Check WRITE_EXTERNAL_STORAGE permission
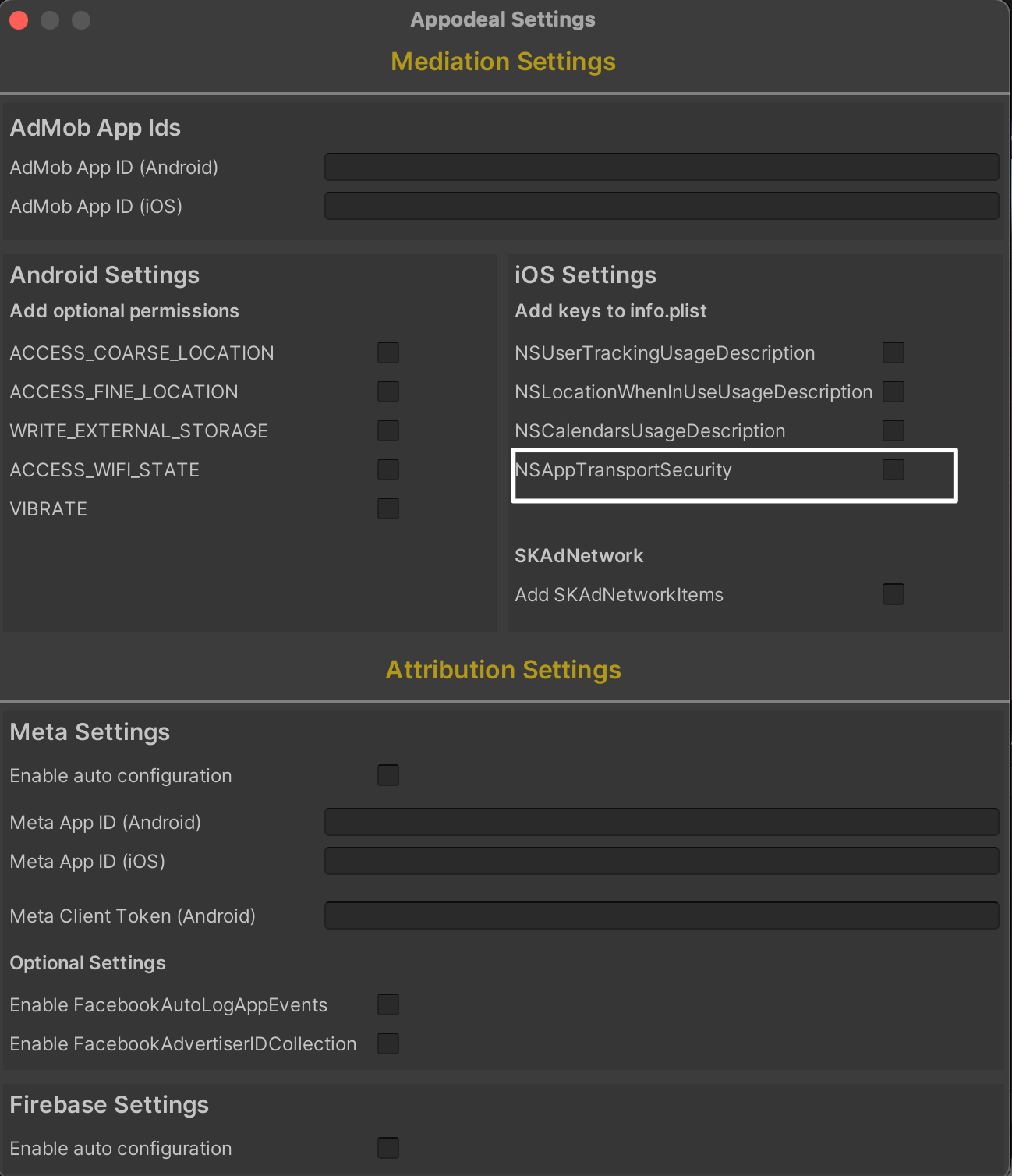1012x1176 pixels. tap(387, 430)
